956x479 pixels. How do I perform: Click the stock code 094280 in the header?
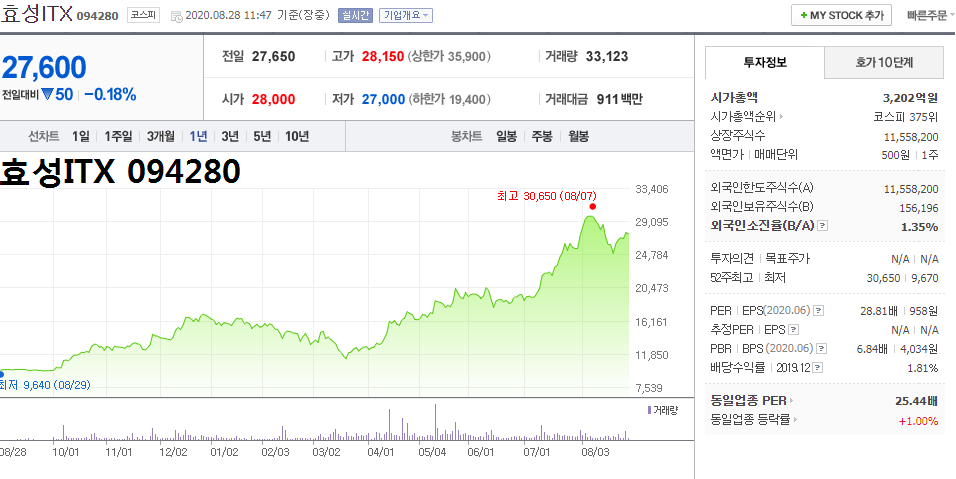pos(98,16)
